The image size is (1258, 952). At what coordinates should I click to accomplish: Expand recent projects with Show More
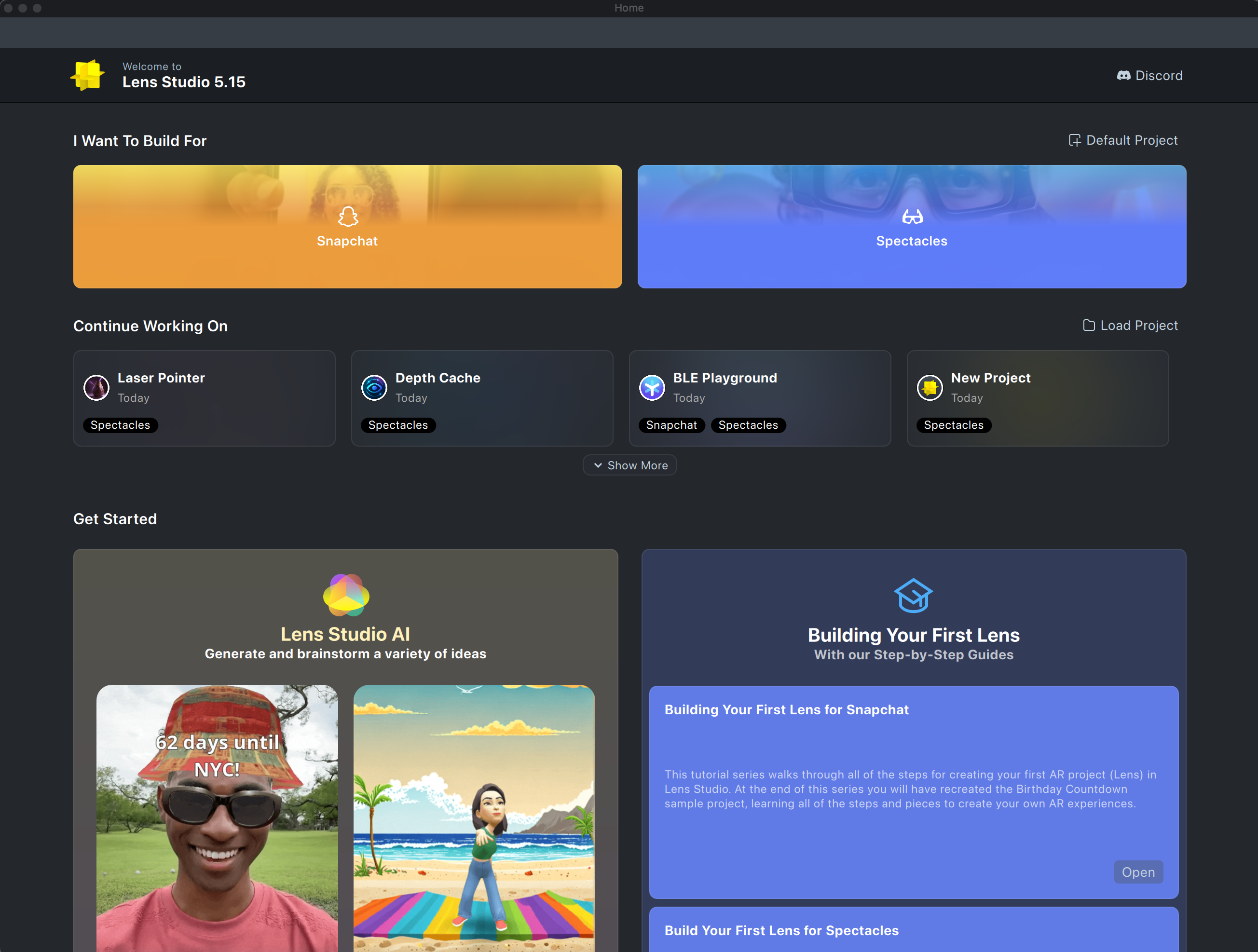click(x=629, y=465)
